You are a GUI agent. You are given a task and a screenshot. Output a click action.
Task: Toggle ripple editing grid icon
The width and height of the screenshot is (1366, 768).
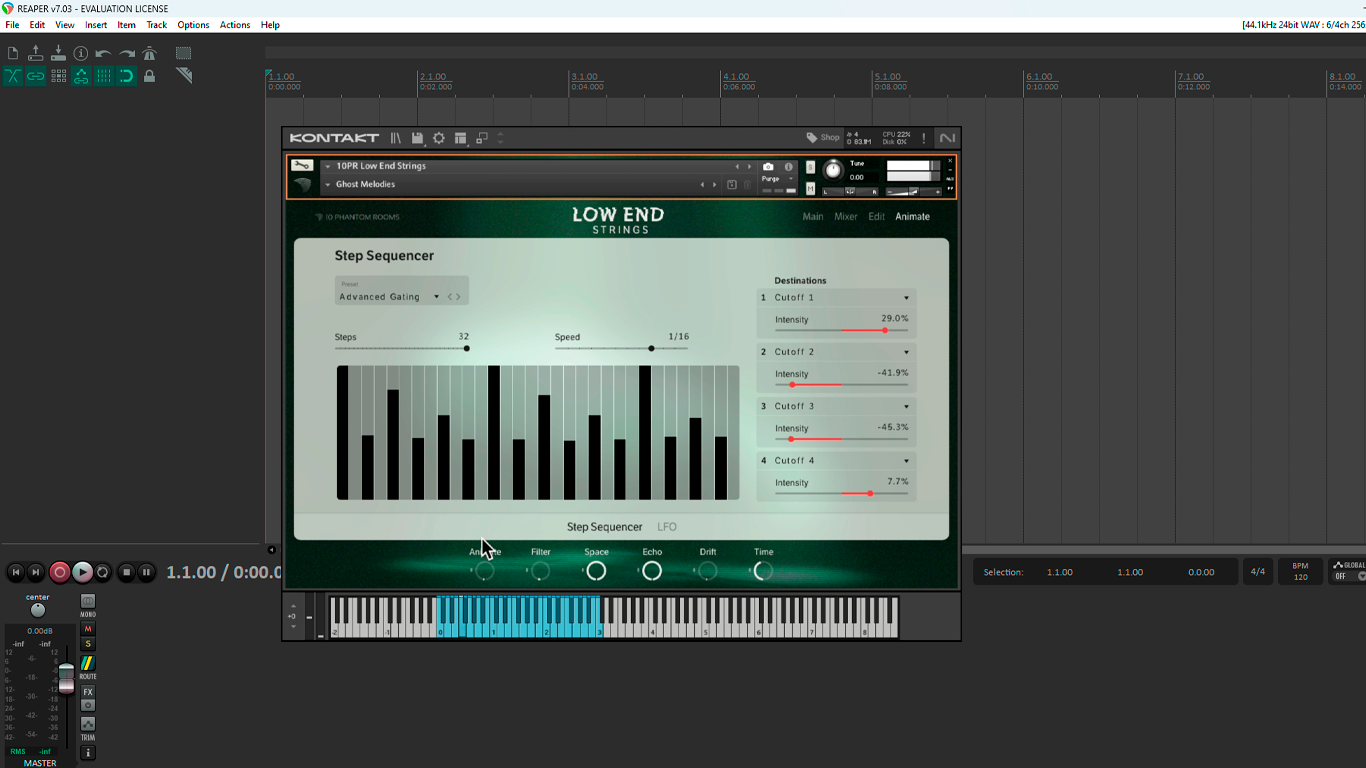coord(58,76)
